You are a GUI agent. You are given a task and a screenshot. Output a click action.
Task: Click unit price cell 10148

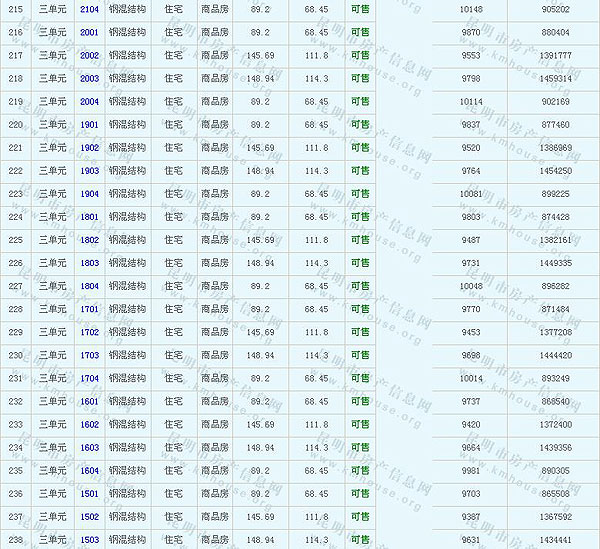tap(470, 9)
